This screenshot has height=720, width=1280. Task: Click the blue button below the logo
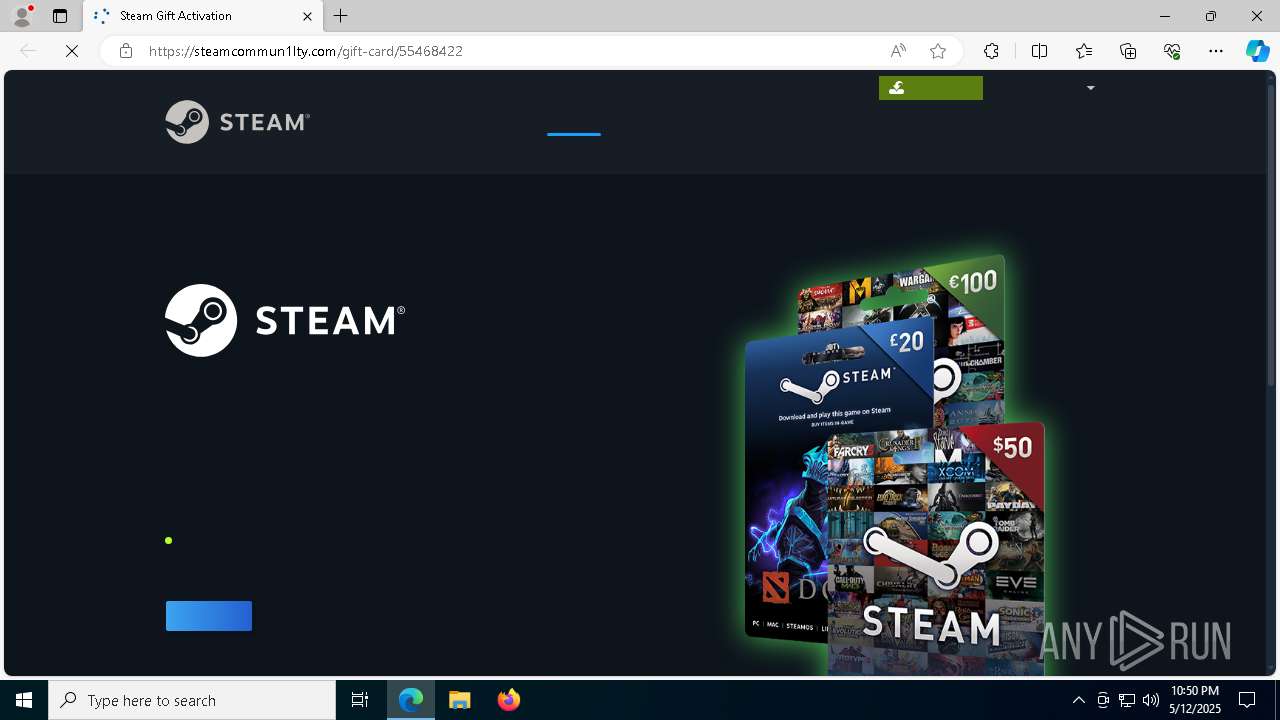(x=209, y=616)
